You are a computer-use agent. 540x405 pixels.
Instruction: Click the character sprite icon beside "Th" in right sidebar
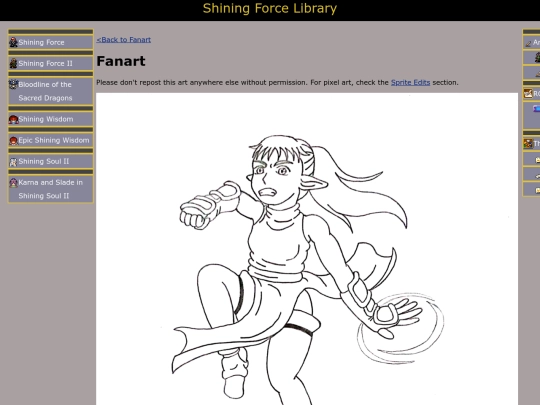[x=528, y=143]
